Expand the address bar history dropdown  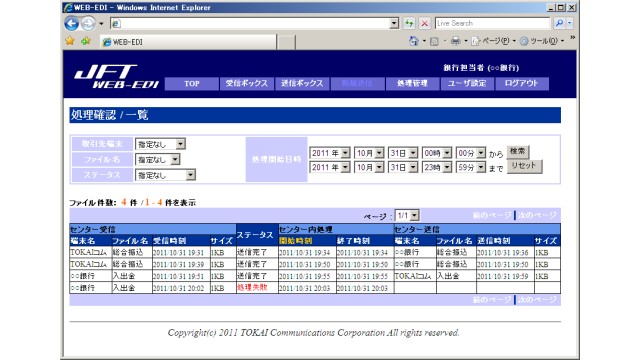pos(394,23)
